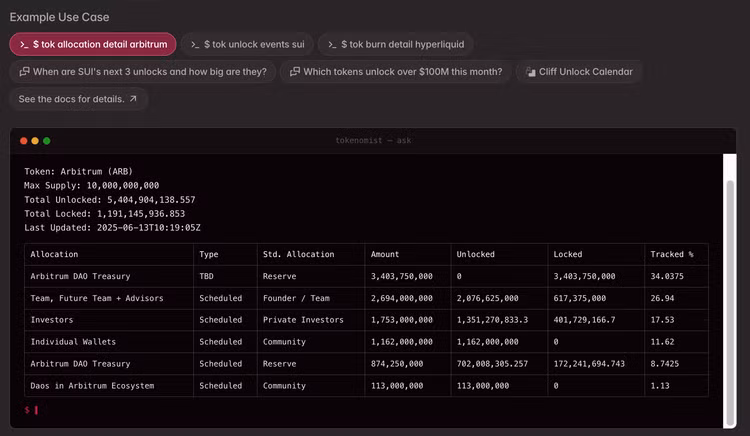The height and width of the screenshot is (436, 750).
Task: Click 'Last Updated: 2025-06-13T10:19:05Z' line
Action: pyautogui.click(x=112, y=228)
